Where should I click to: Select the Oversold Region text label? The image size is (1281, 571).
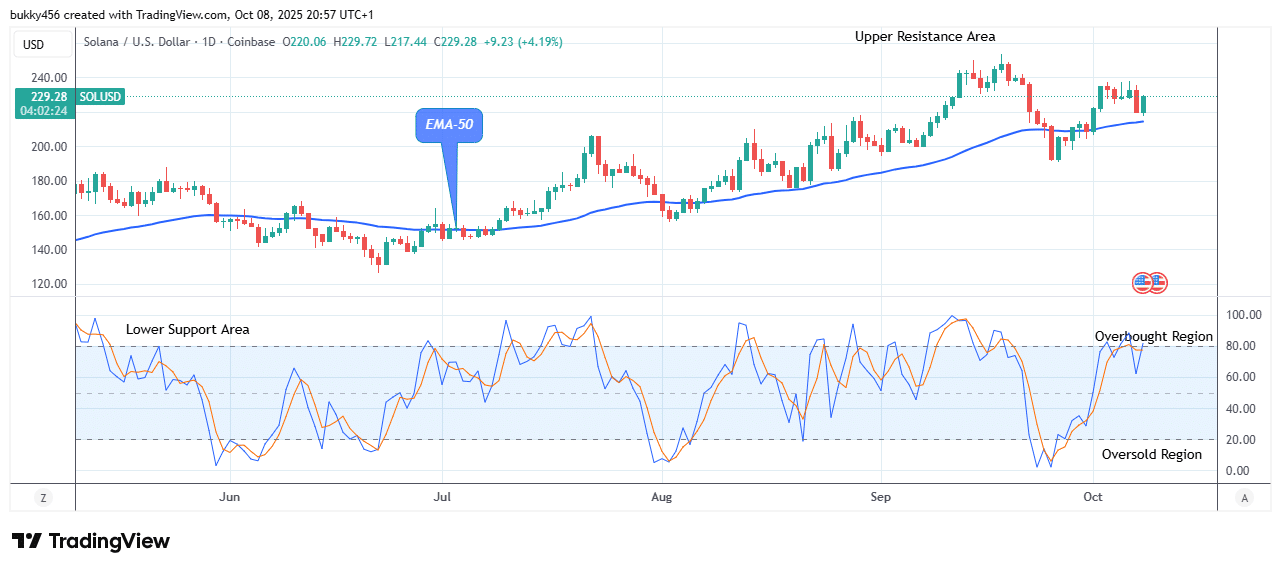pyautogui.click(x=1151, y=455)
